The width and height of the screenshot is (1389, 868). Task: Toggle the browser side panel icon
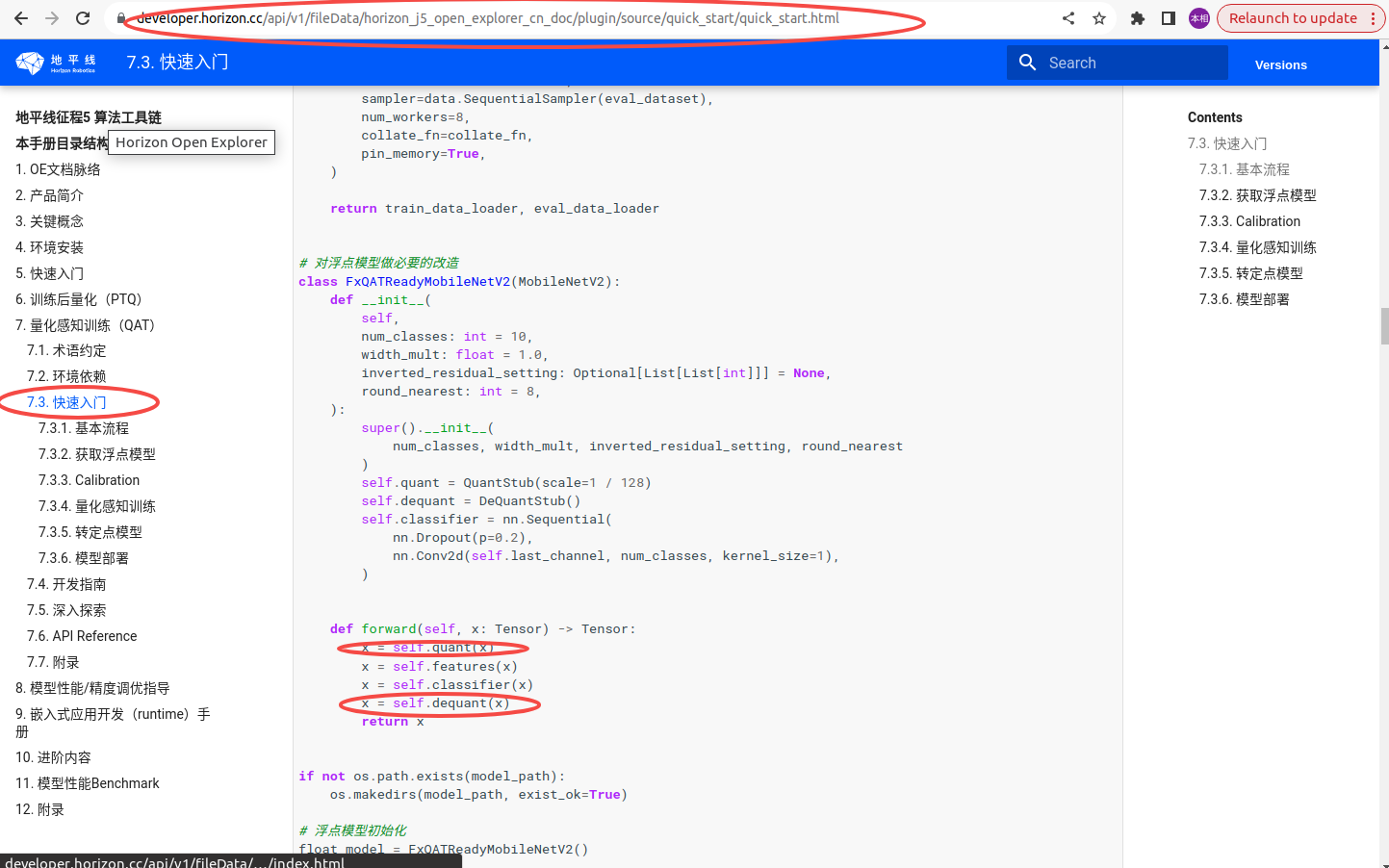[1169, 18]
